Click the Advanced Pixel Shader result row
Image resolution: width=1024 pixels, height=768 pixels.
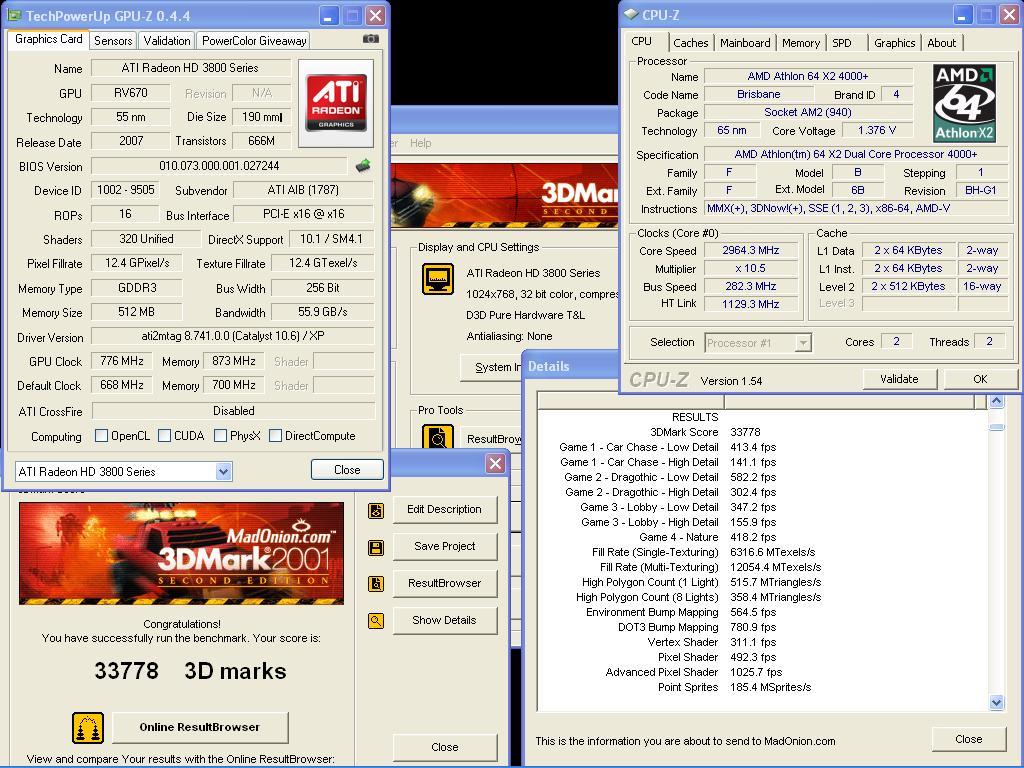694,672
